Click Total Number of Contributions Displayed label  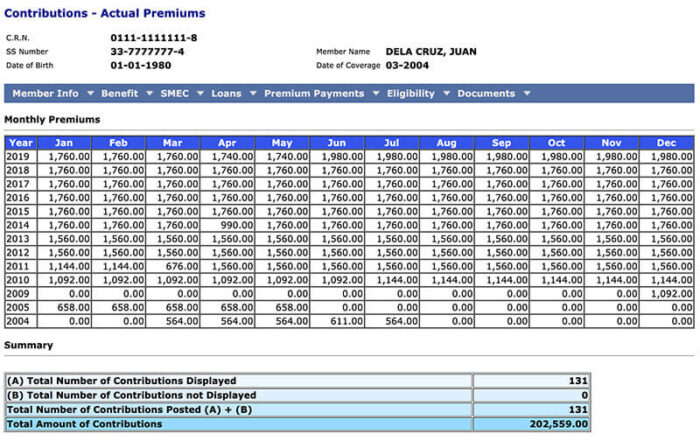point(121,381)
